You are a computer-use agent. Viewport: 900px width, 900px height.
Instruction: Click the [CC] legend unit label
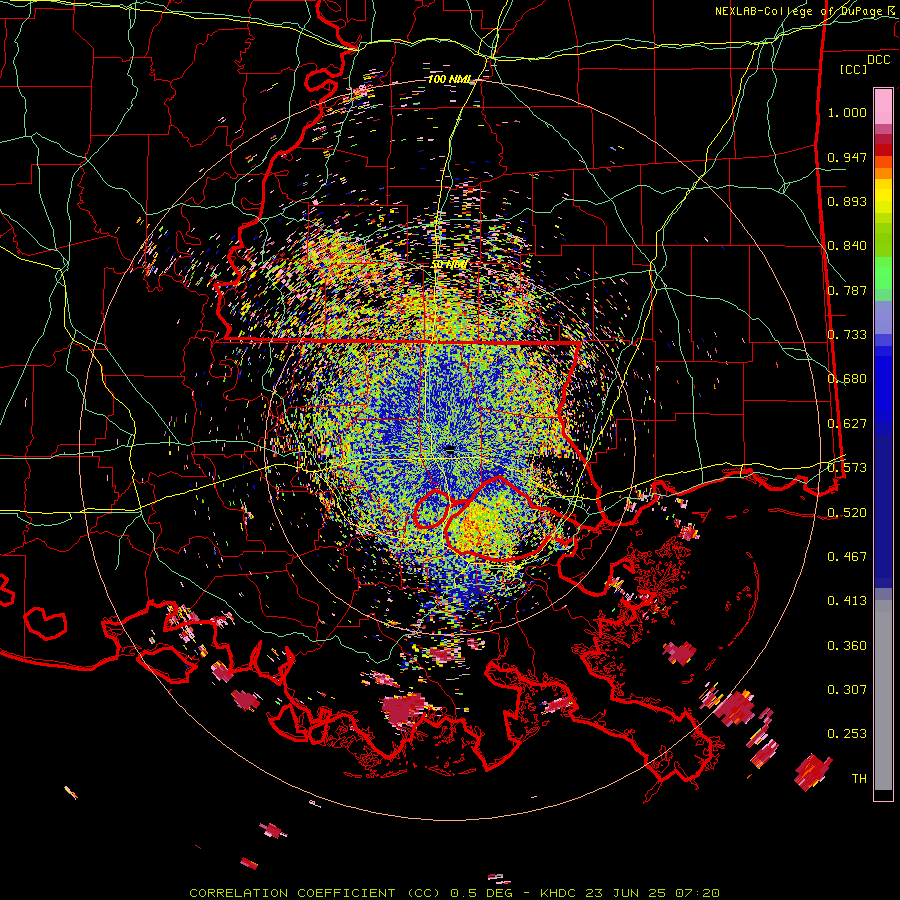[x=854, y=69]
